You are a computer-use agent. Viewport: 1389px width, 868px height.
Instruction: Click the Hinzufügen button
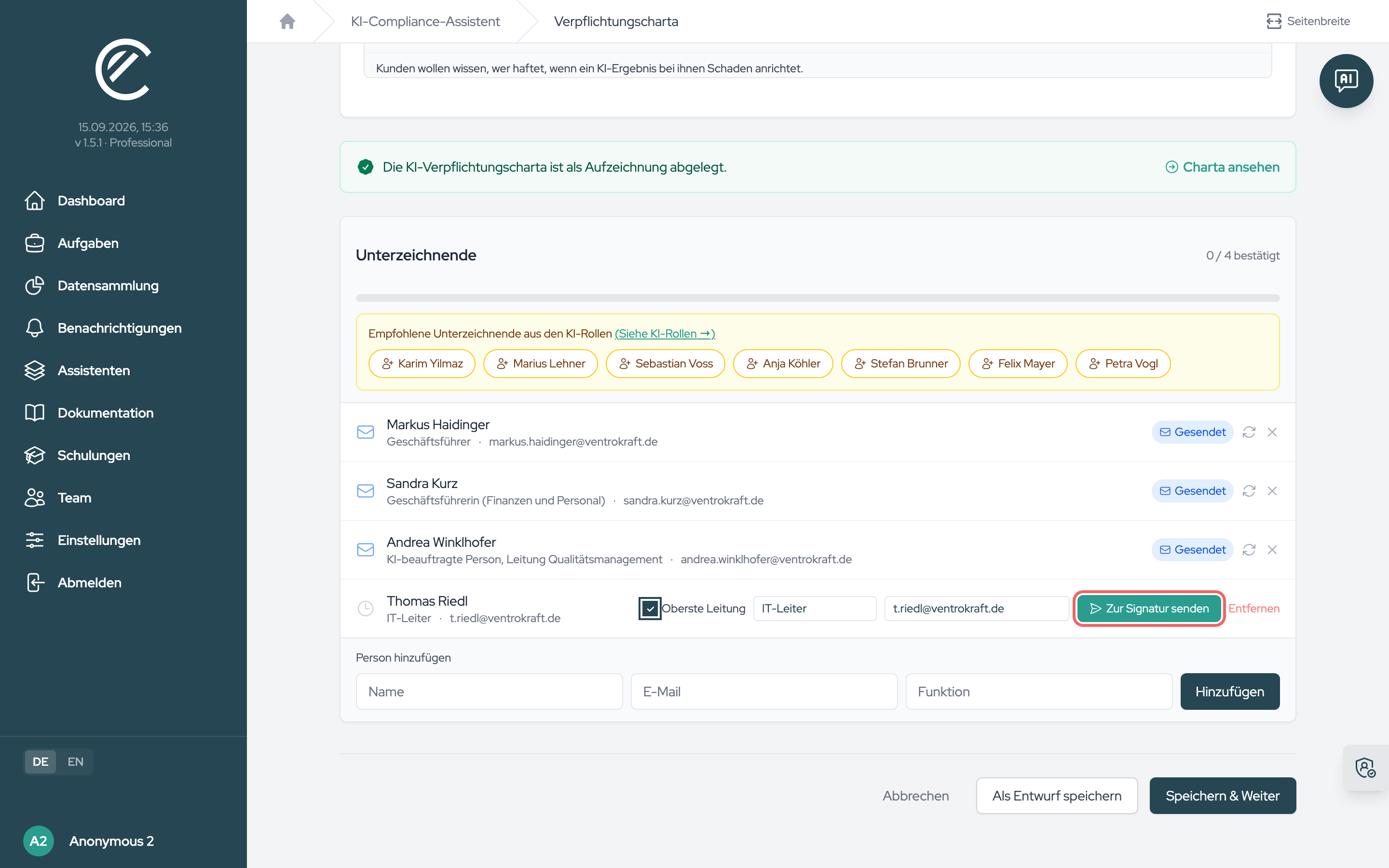(1229, 692)
